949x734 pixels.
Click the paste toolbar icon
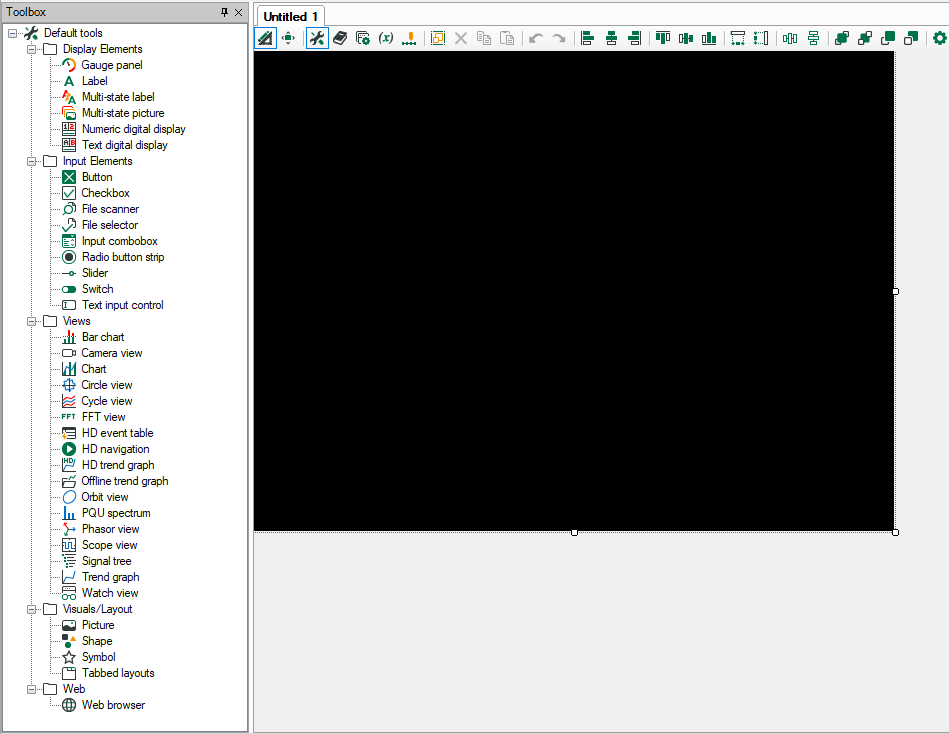[507, 38]
